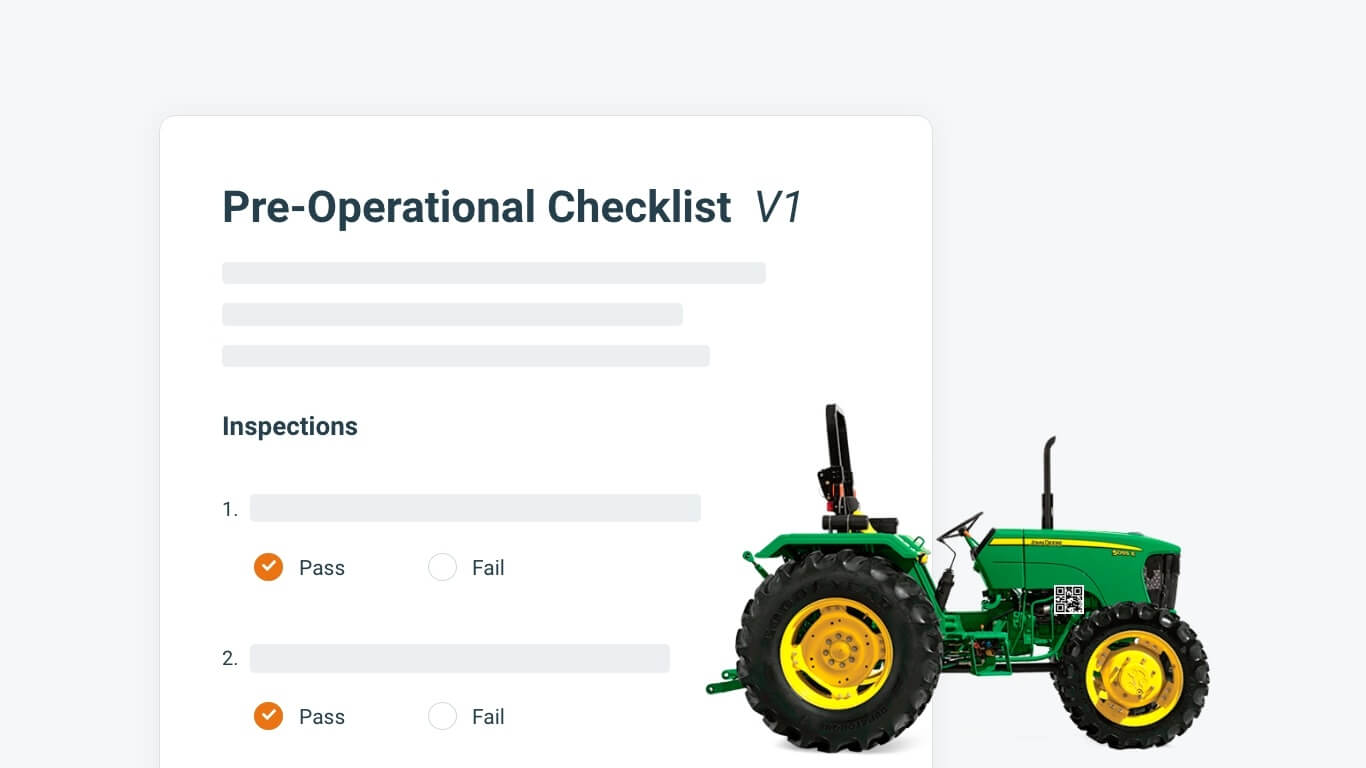Mark inspection 2 as Fail
1366x768 pixels.
pos(442,716)
